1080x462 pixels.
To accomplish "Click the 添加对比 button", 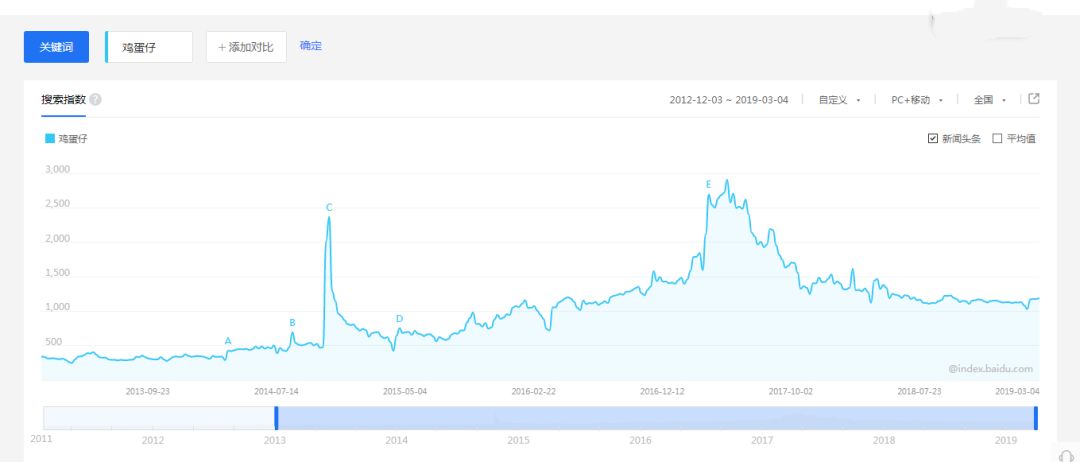I will (x=246, y=47).
